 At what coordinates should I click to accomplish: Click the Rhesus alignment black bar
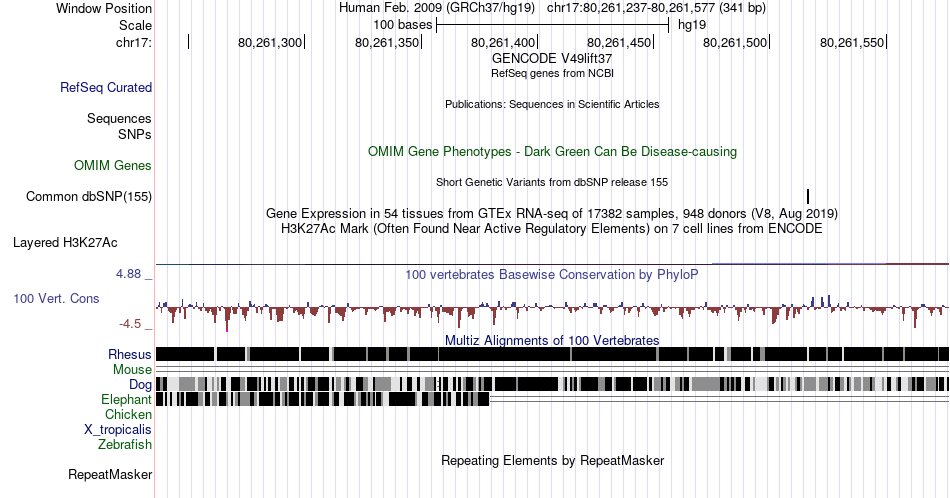pyautogui.click(x=552, y=354)
